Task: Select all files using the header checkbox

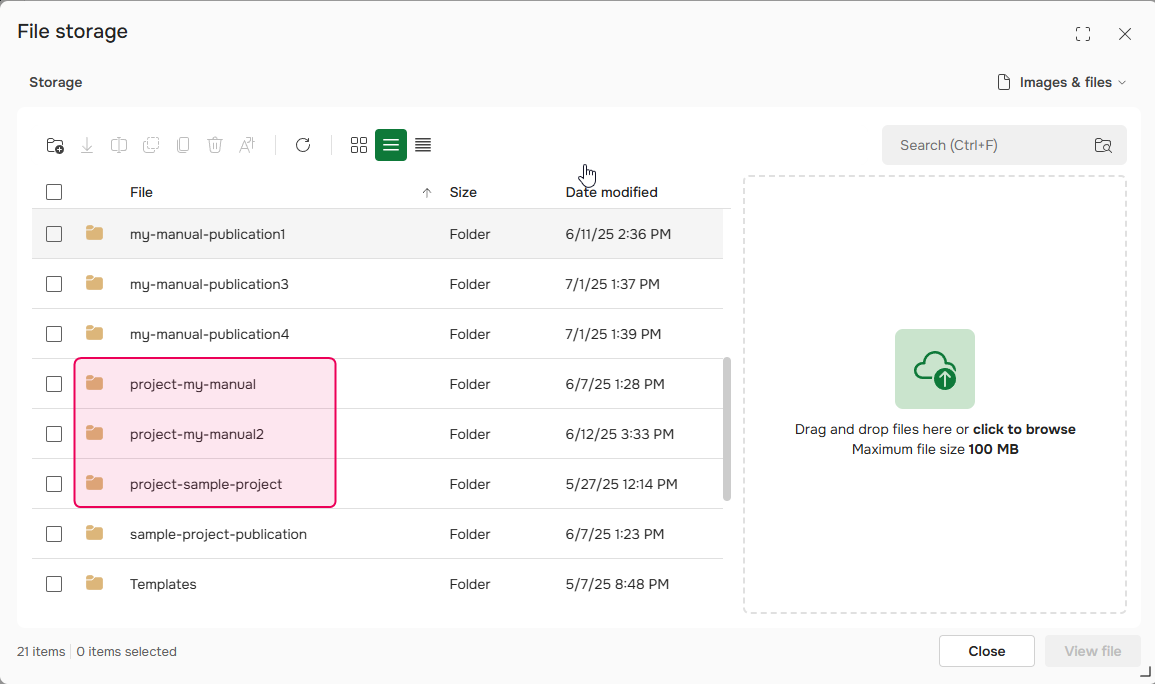Action: pyautogui.click(x=54, y=191)
